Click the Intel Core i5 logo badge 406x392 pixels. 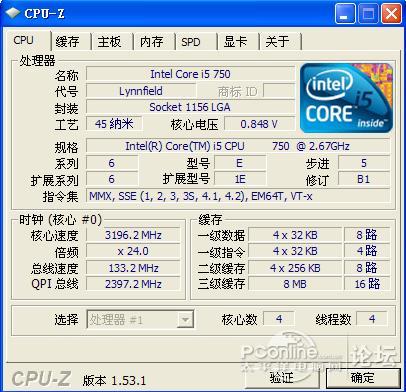click(x=347, y=98)
